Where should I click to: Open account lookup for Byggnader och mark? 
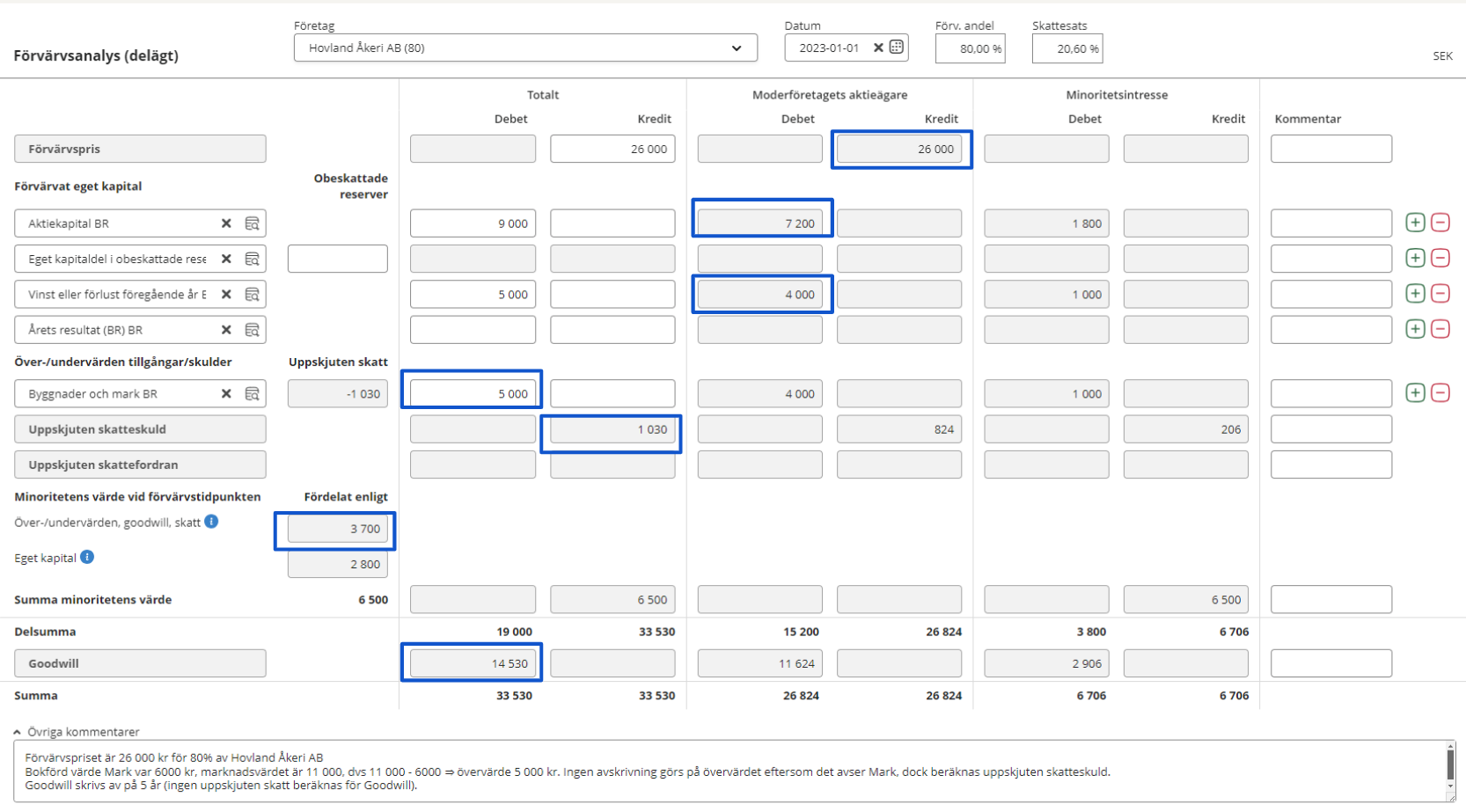point(252,394)
